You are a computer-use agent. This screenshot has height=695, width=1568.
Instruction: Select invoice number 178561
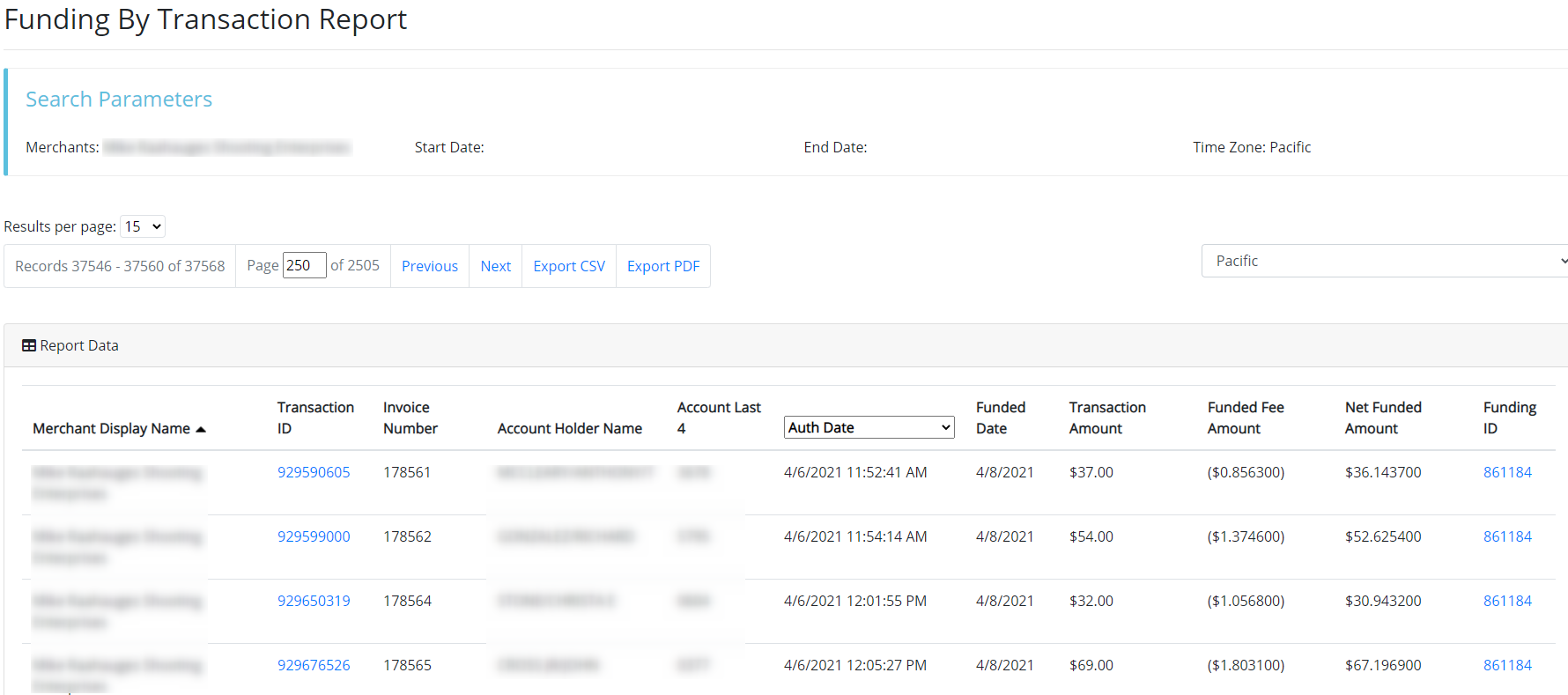coord(407,472)
